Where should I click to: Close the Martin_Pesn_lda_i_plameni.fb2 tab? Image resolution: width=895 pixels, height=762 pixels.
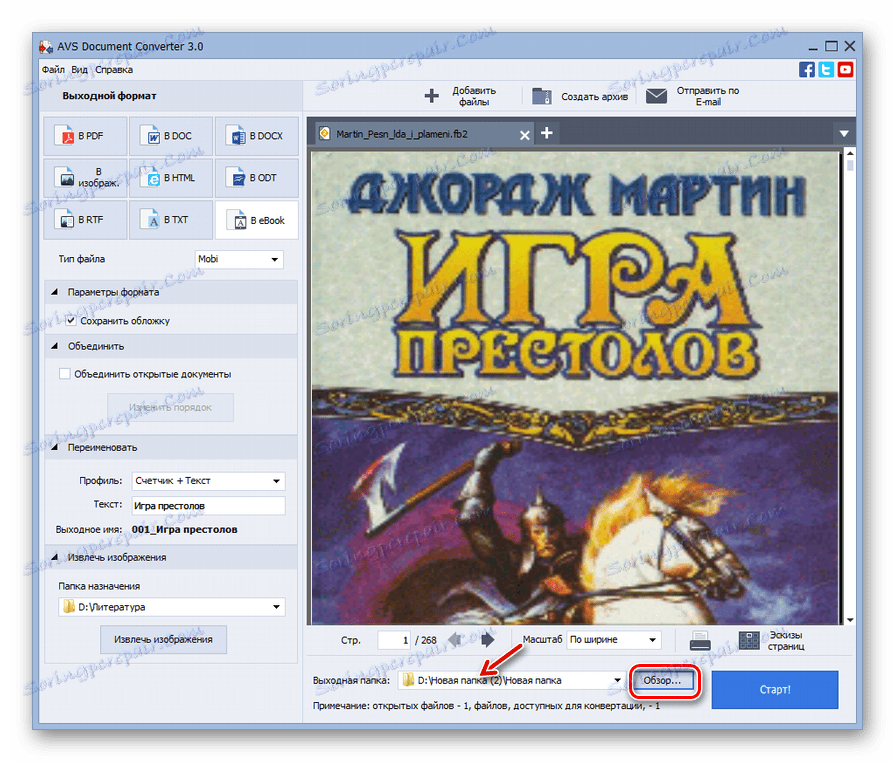525,135
